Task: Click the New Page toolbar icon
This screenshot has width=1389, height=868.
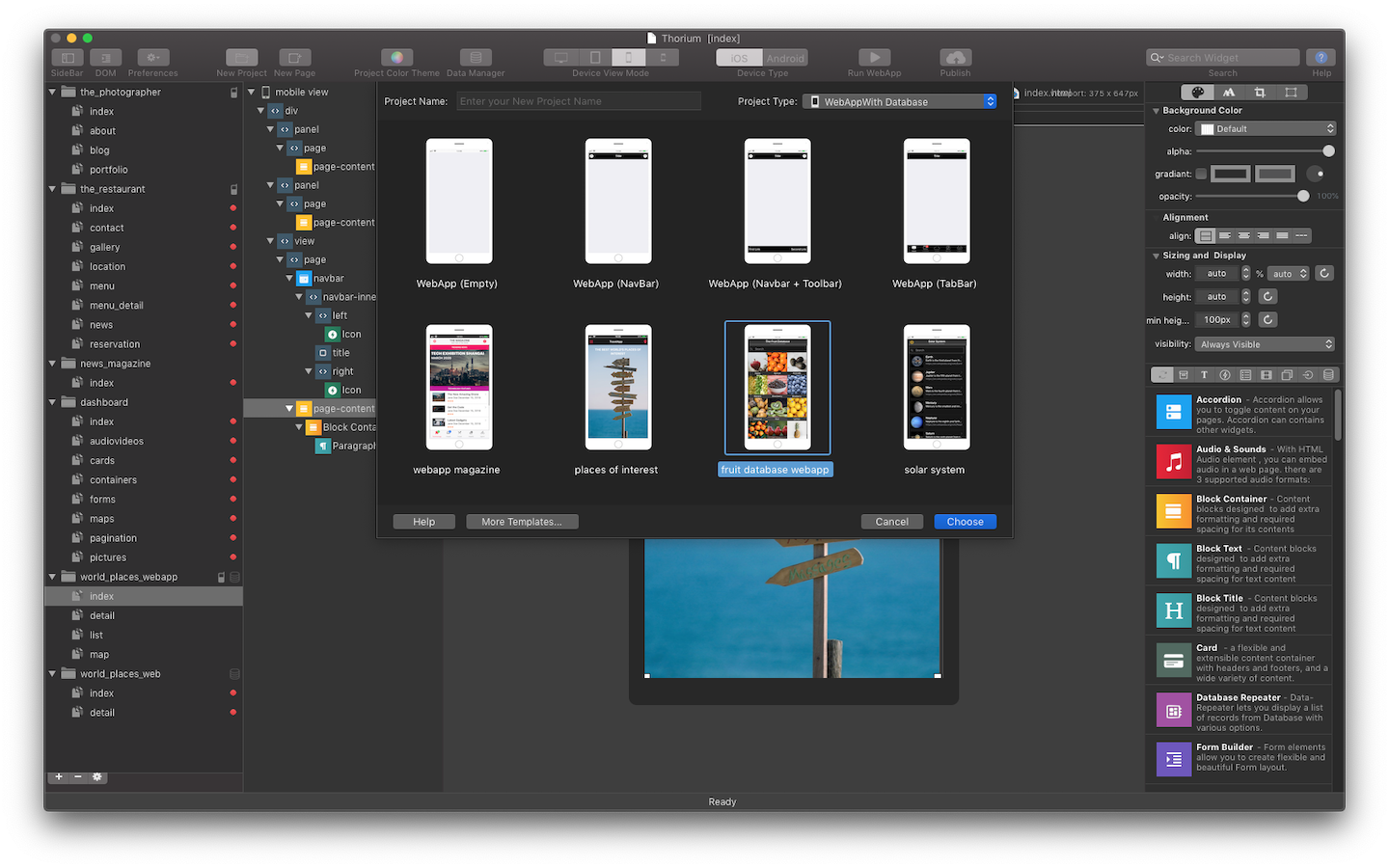Action: tap(294, 58)
